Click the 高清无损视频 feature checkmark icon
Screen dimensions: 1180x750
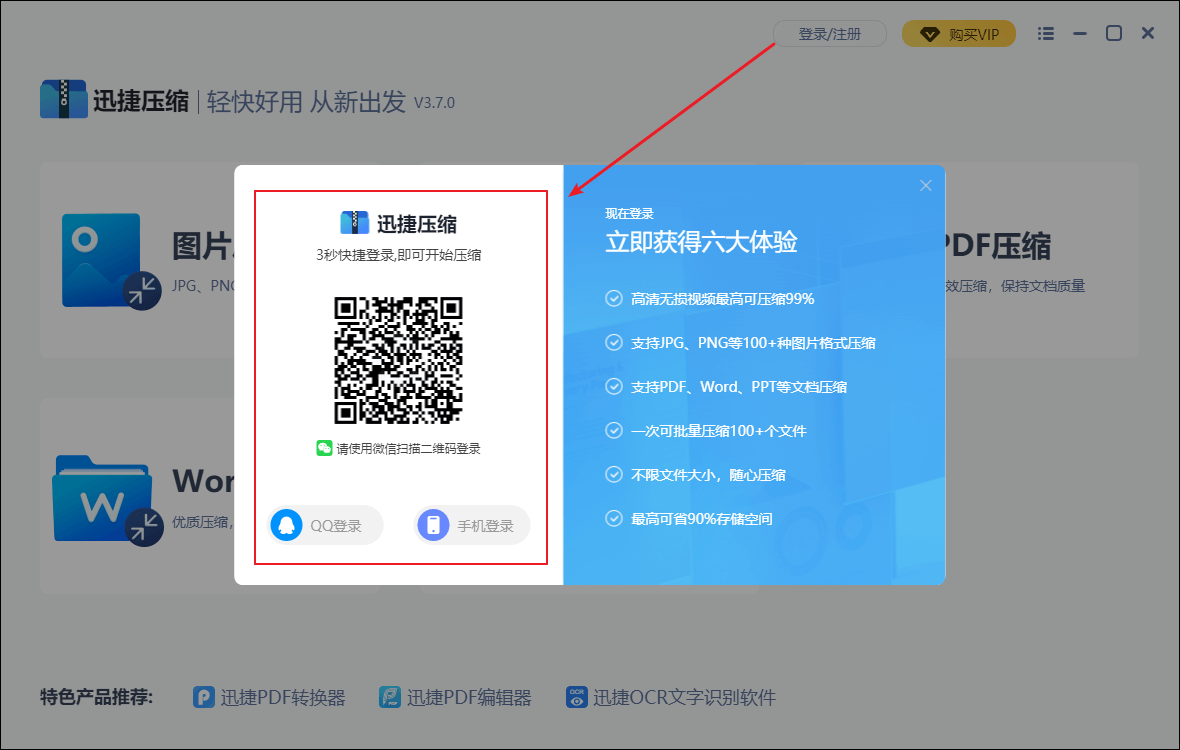614,298
